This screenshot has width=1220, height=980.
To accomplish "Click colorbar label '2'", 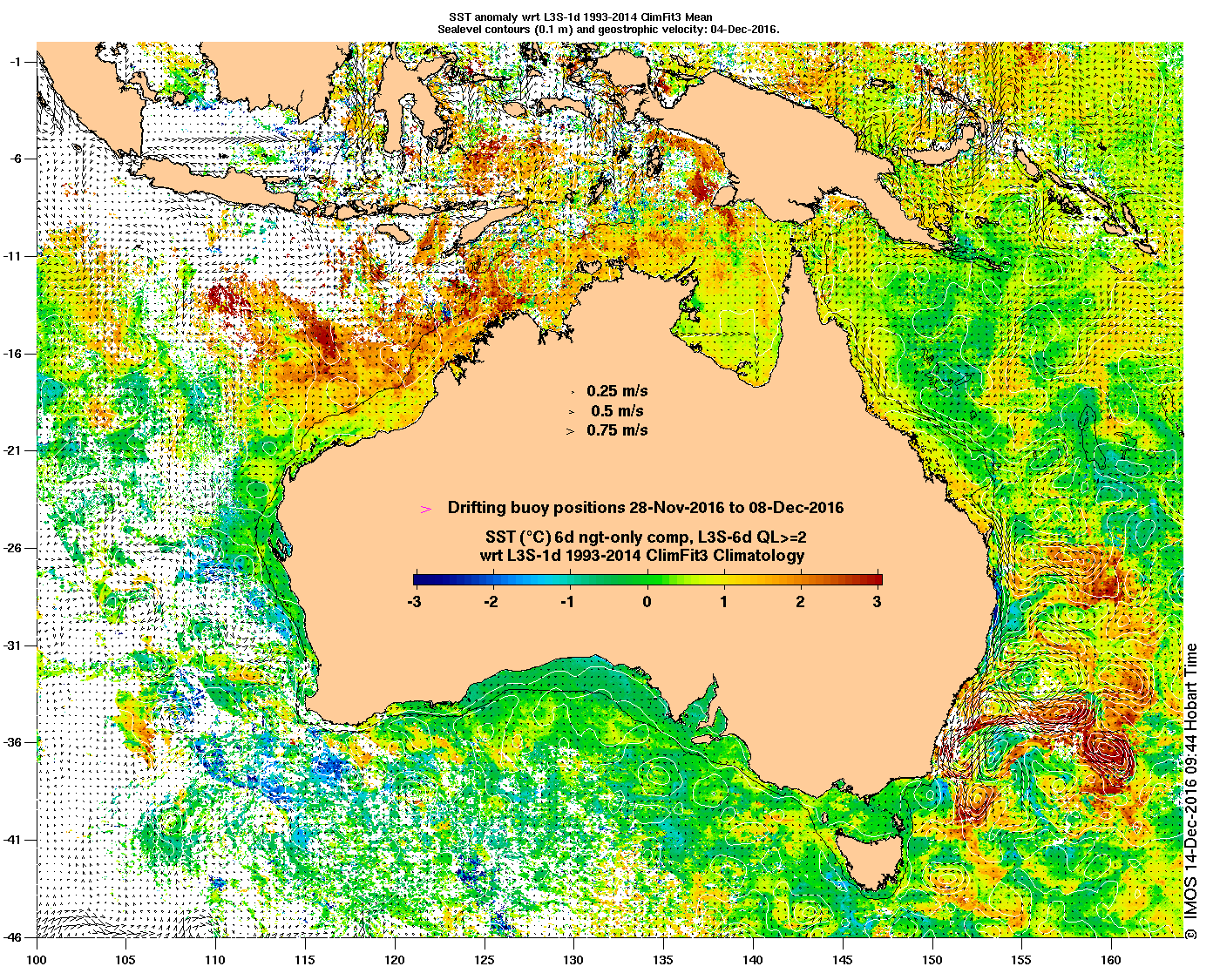I will tap(800, 601).
